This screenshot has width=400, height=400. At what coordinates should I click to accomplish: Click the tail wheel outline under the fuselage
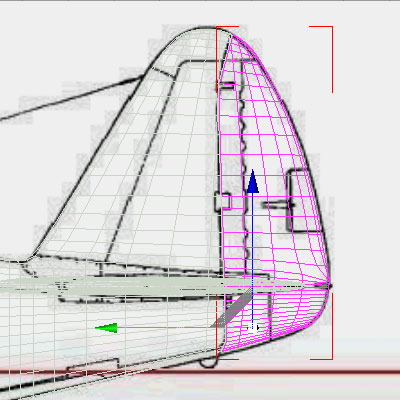point(209,363)
